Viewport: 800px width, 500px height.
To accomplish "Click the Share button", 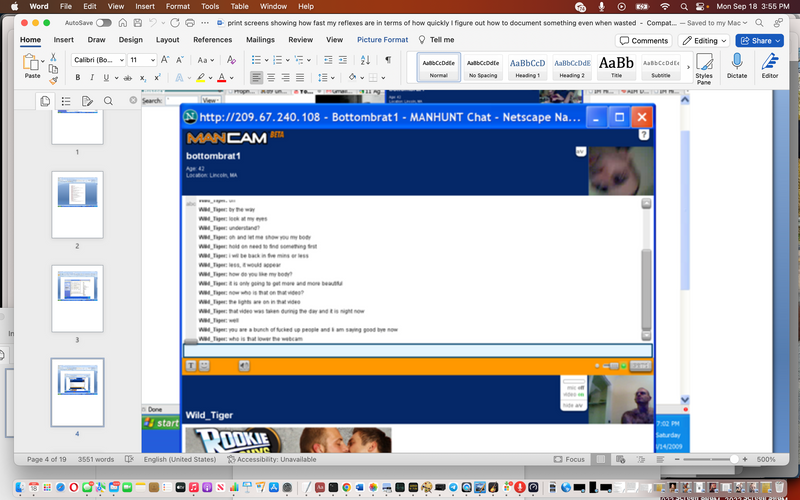I will pos(759,41).
